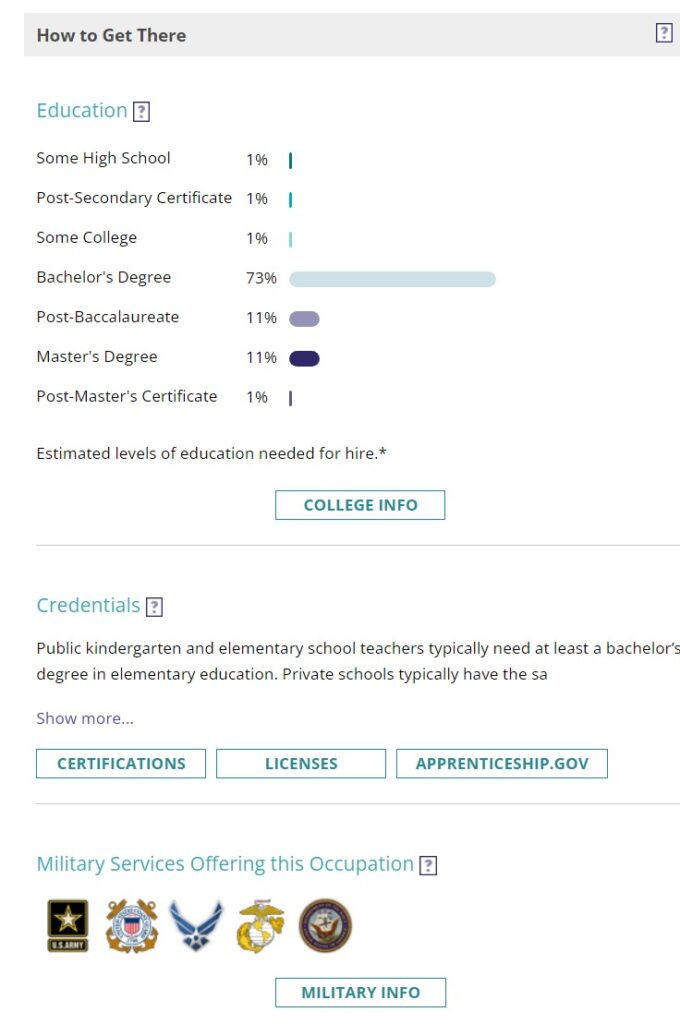
Task: Click the Coast Guard seal icon
Action: pyautogui.click(x=132, y=925)
